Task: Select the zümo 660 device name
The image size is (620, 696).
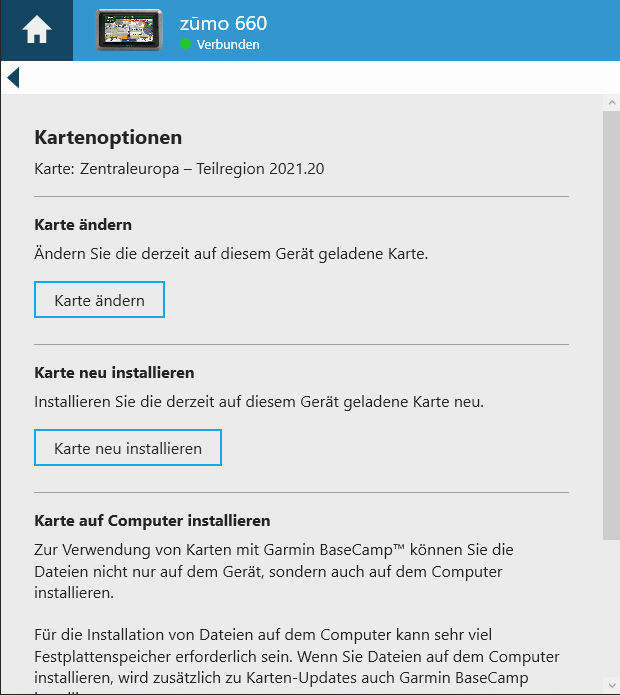Action: coord(223,23)
